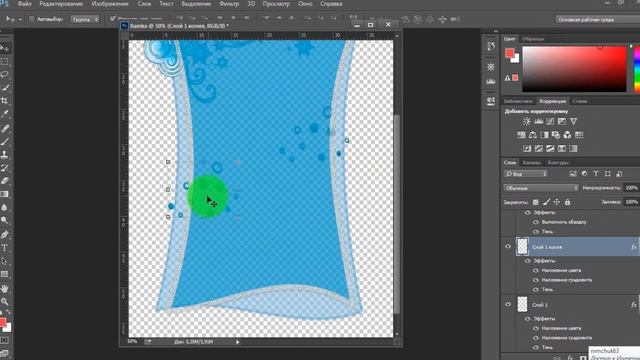The width and height of the screenshot is (640, 360).
Task: Open the Изображение menu
Action: 110,4
